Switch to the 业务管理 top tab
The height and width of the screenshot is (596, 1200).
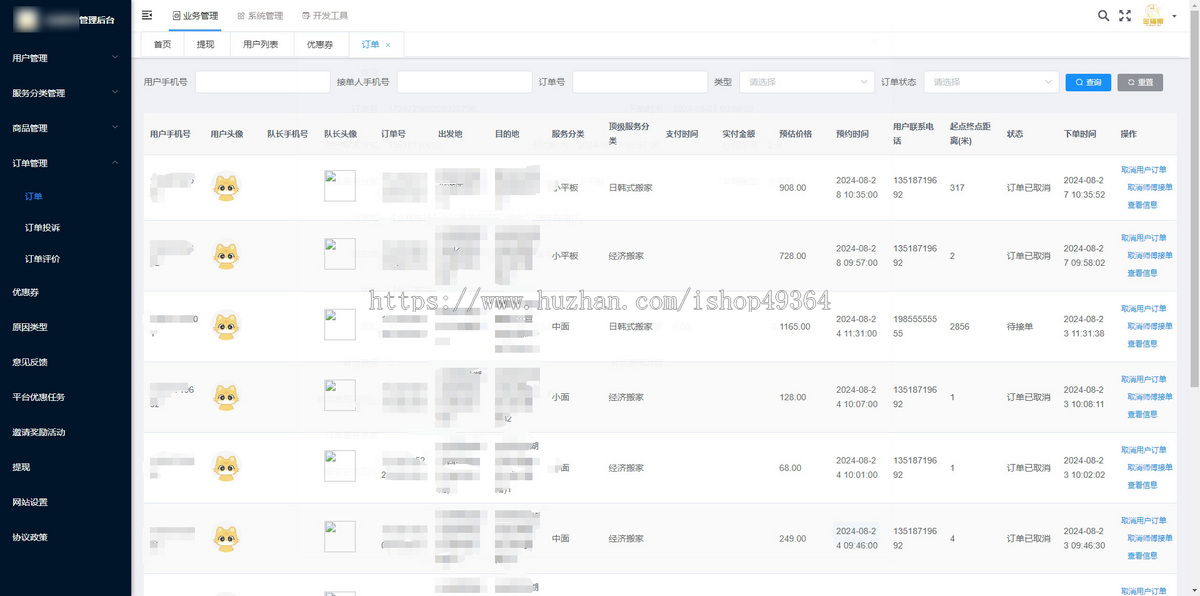[195, 16]
